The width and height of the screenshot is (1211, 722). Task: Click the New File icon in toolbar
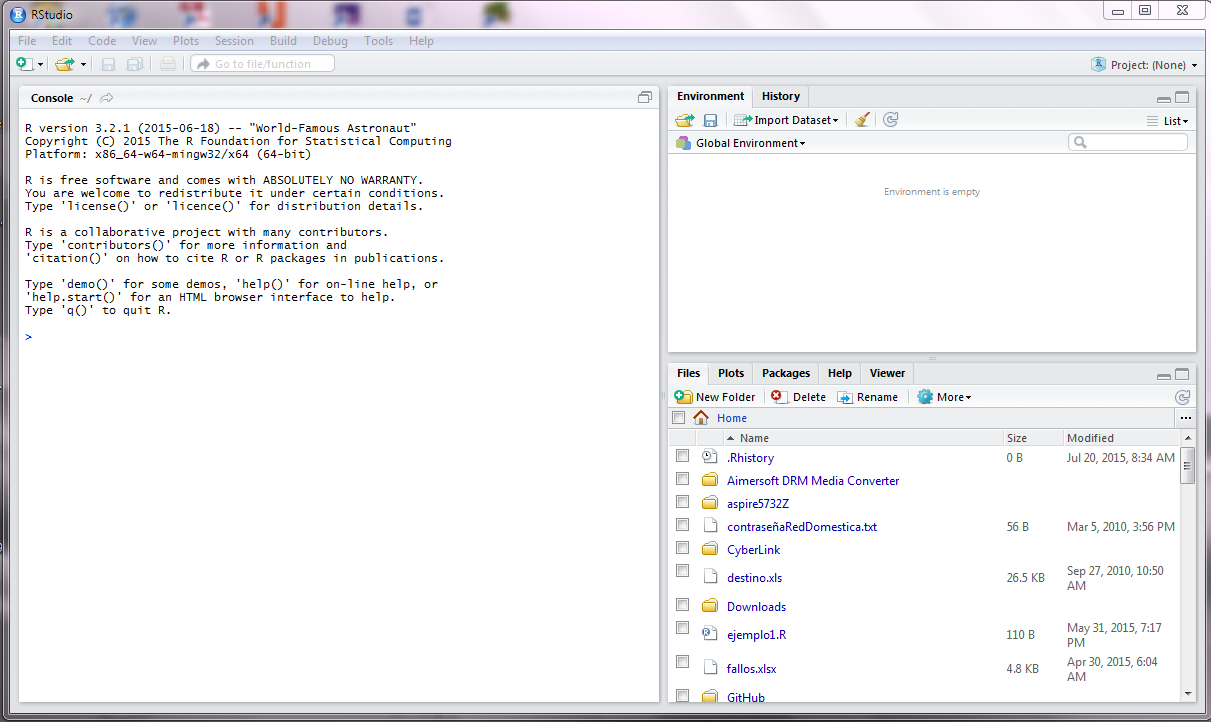(25, 64)
